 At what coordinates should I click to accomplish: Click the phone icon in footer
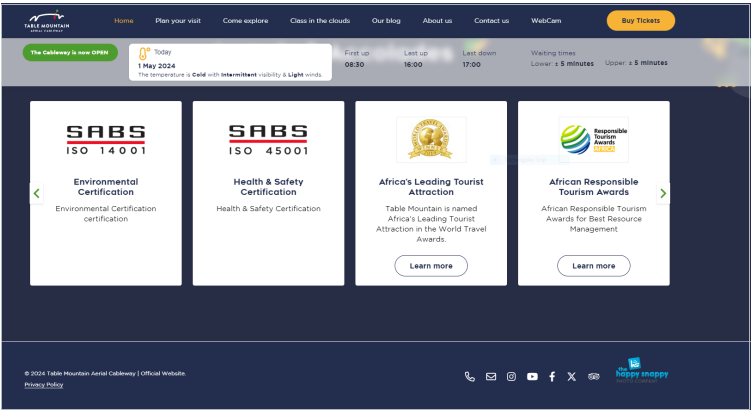click(x=470, y=377)
